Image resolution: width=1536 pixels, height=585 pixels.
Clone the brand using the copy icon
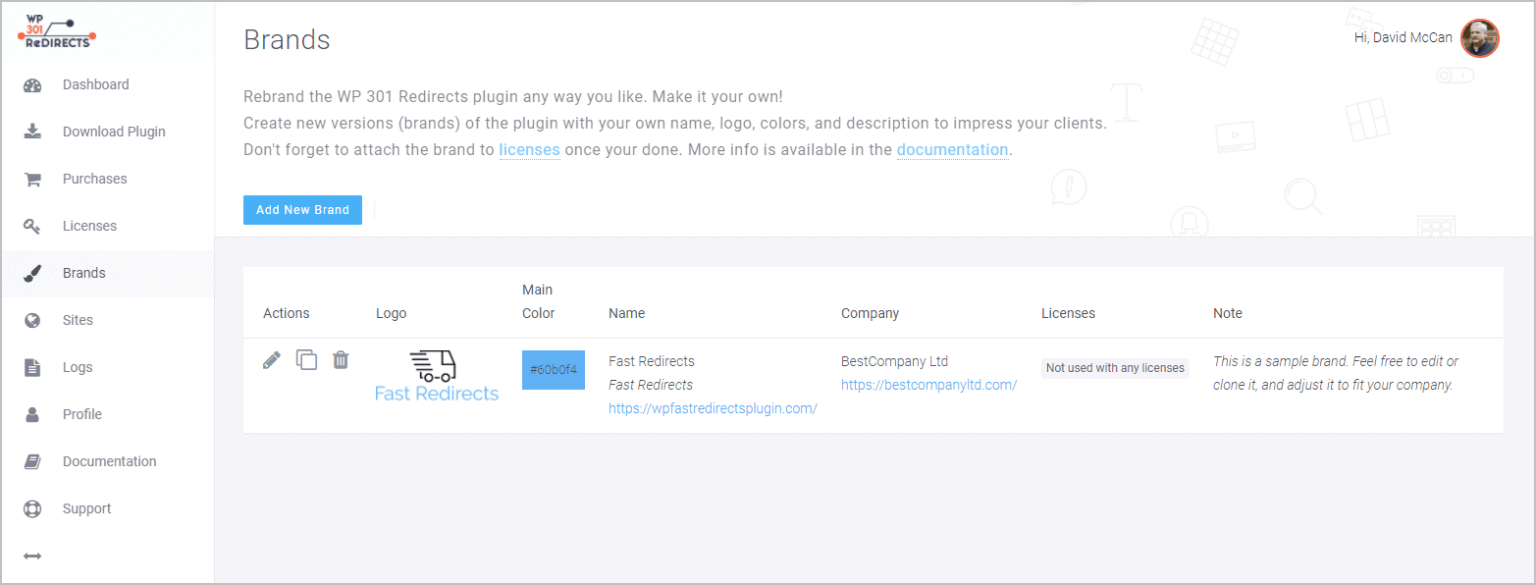306,360
